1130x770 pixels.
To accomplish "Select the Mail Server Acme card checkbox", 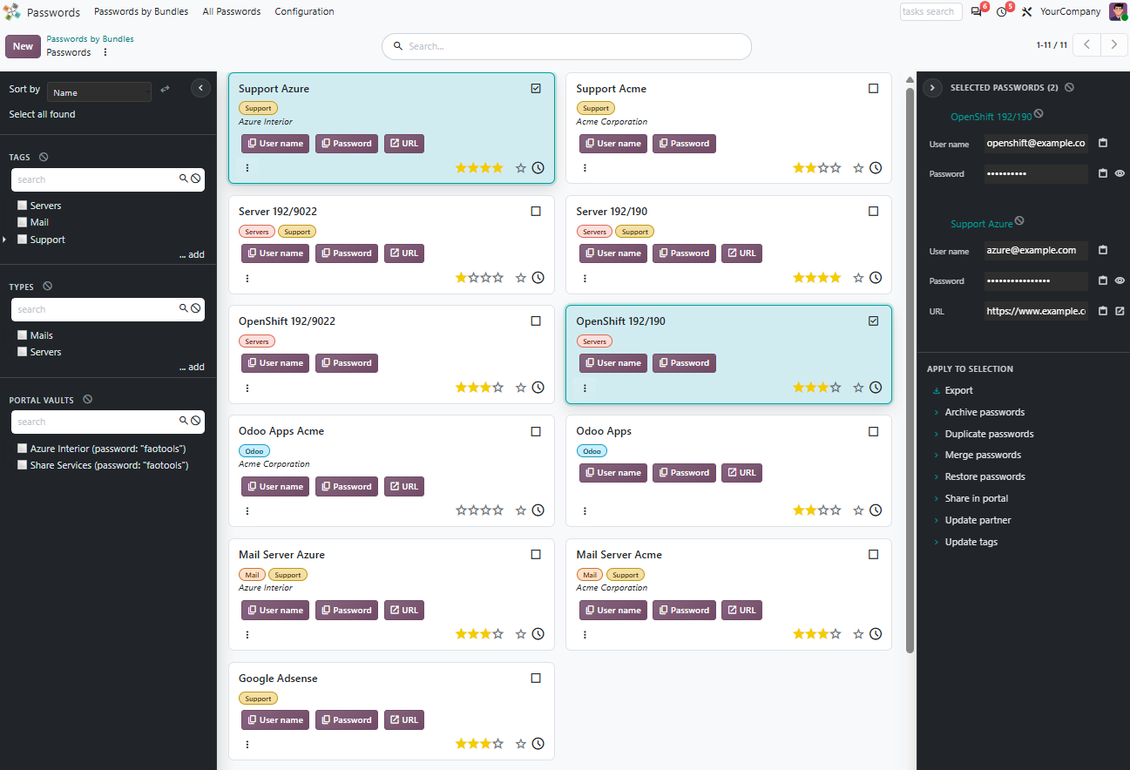I will click(x=873, y=554).
